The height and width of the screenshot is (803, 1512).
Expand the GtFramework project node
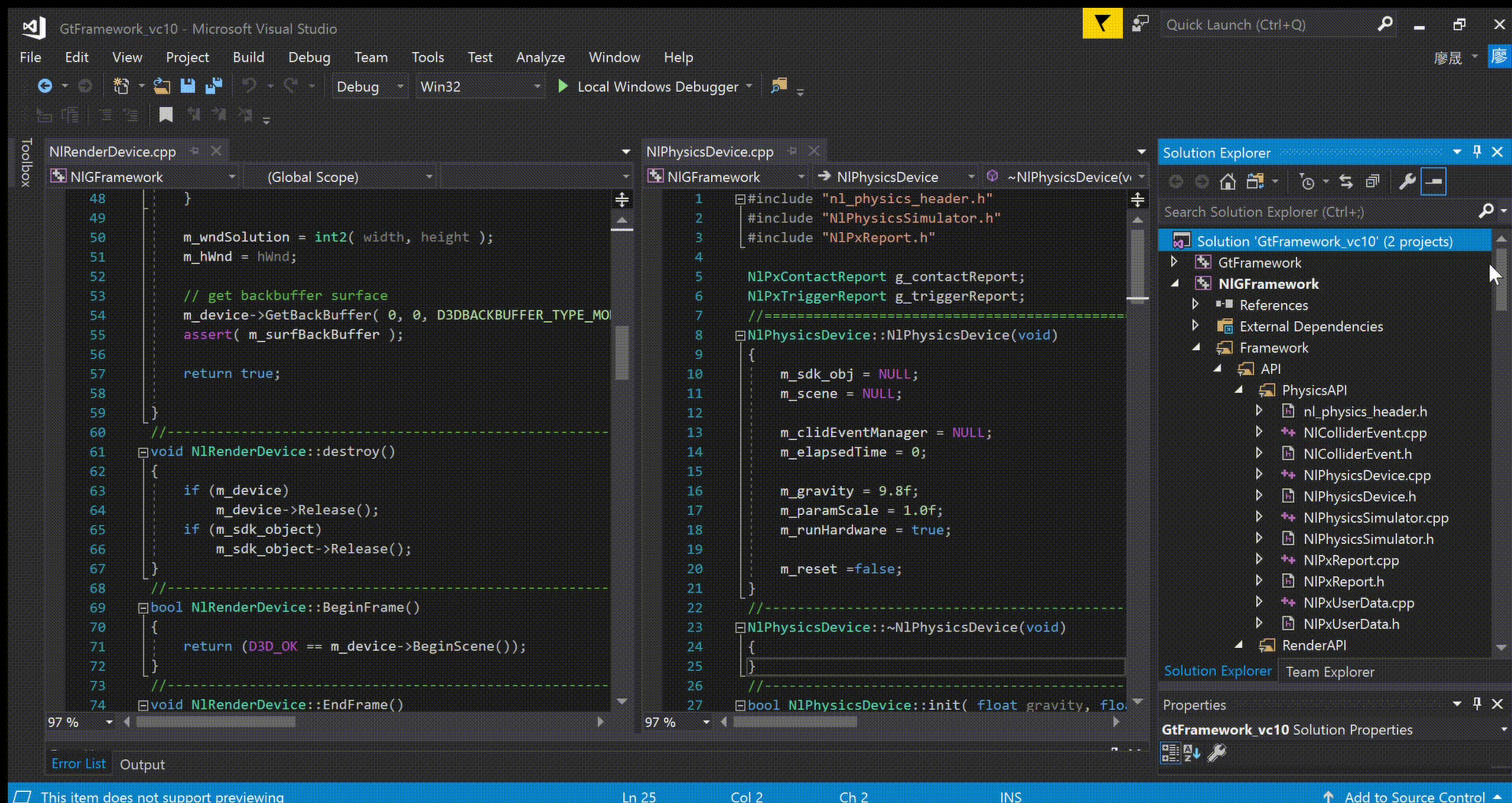[x=1174, y=262]
